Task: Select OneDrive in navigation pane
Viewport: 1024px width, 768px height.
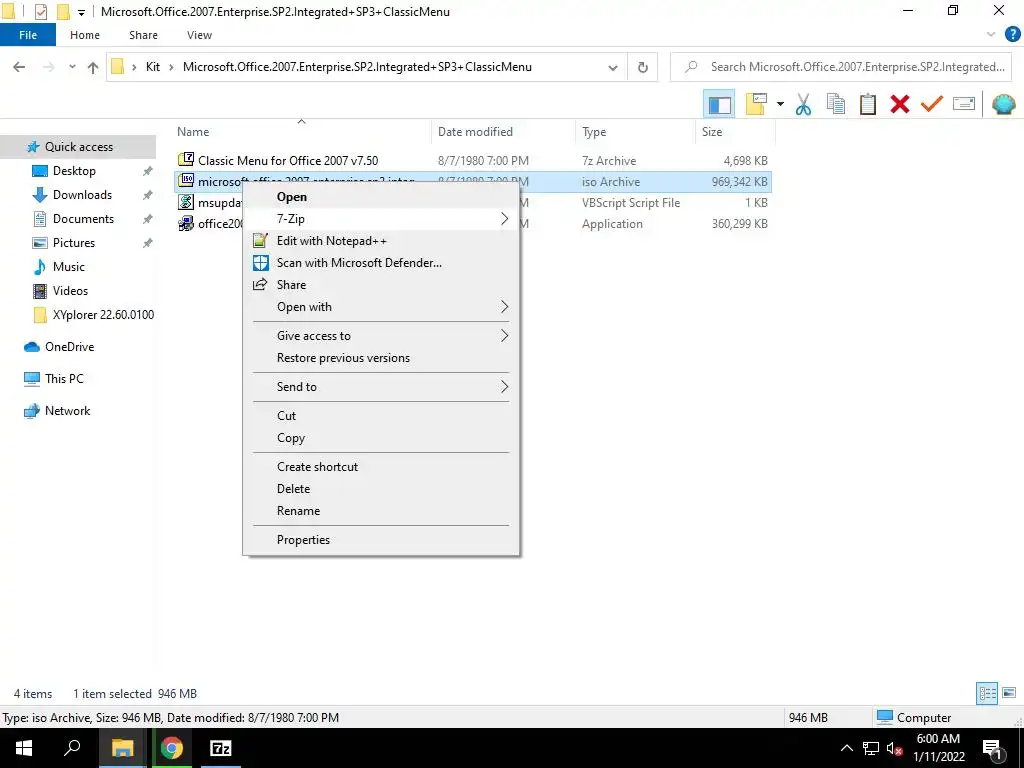Action: 69,347
